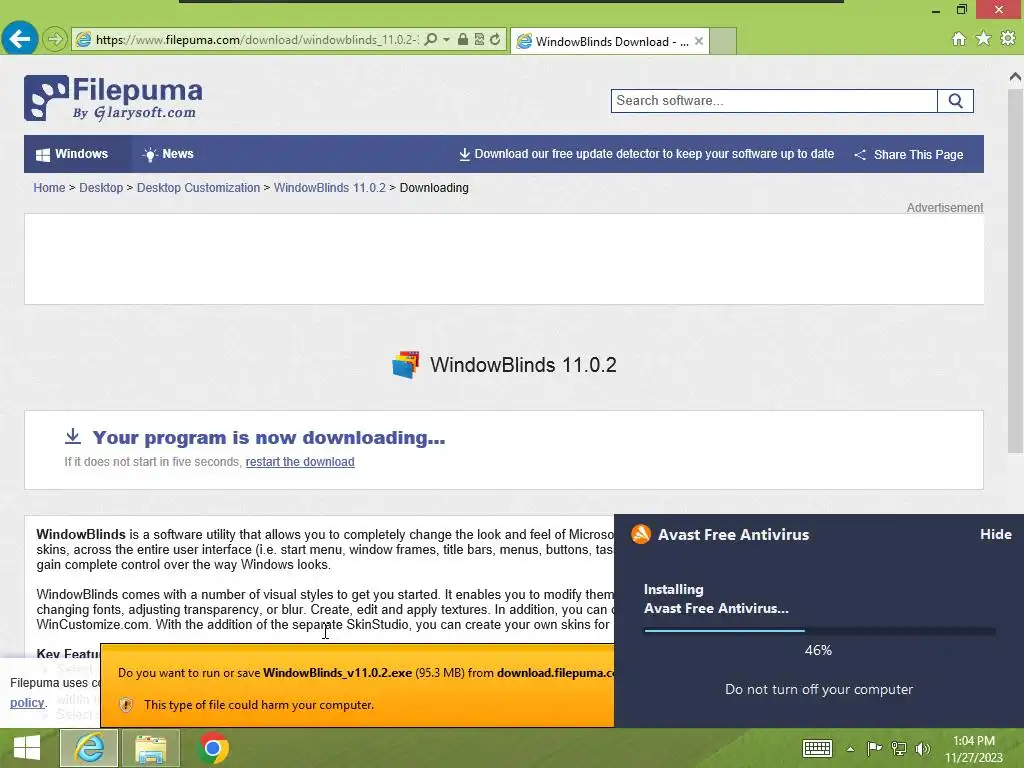Screen dimensions: 1024x768
Task: Click the WindowBlinds app icon
Action: [x=406, y=364]
